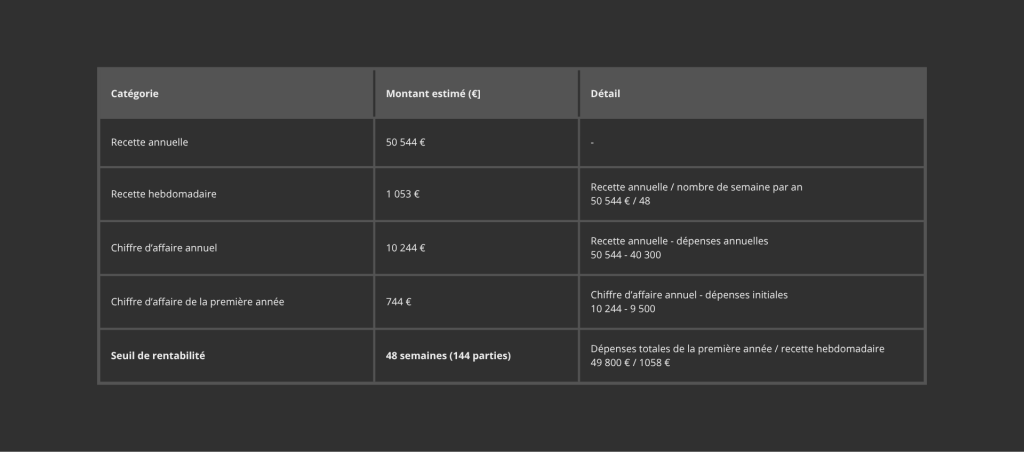Viewport: 1024px width, 452px height.
Task: Click the formula 49 800 € / 1058 €
Action: [x=630, y=363]
